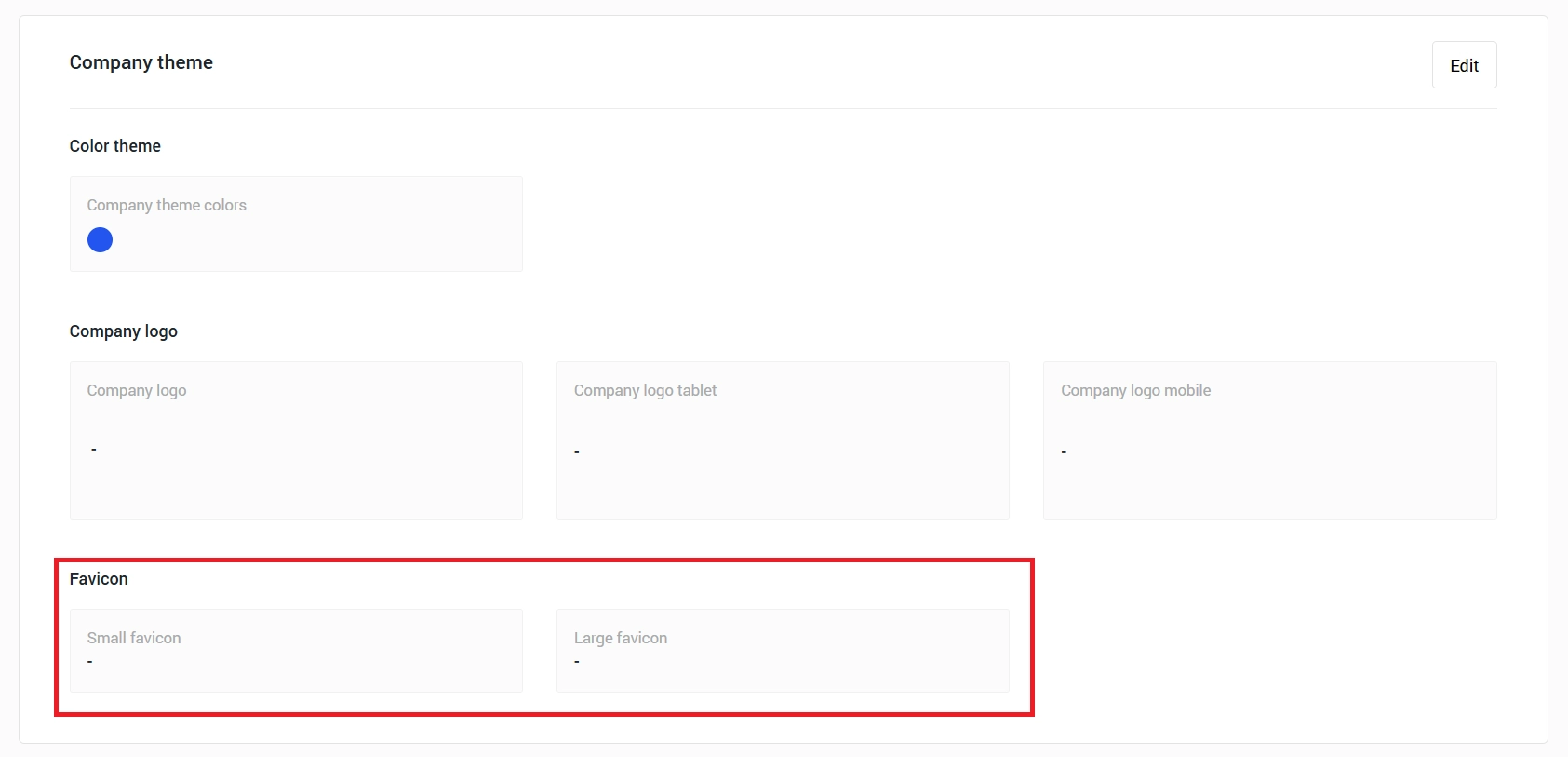
Task: Click the Company logo mobile label
Action: [1135, 390]
